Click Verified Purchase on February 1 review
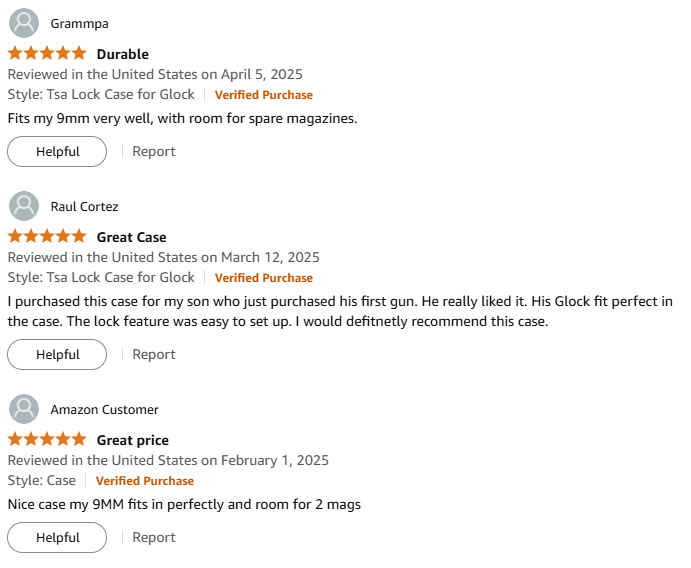 click(145, 481)
